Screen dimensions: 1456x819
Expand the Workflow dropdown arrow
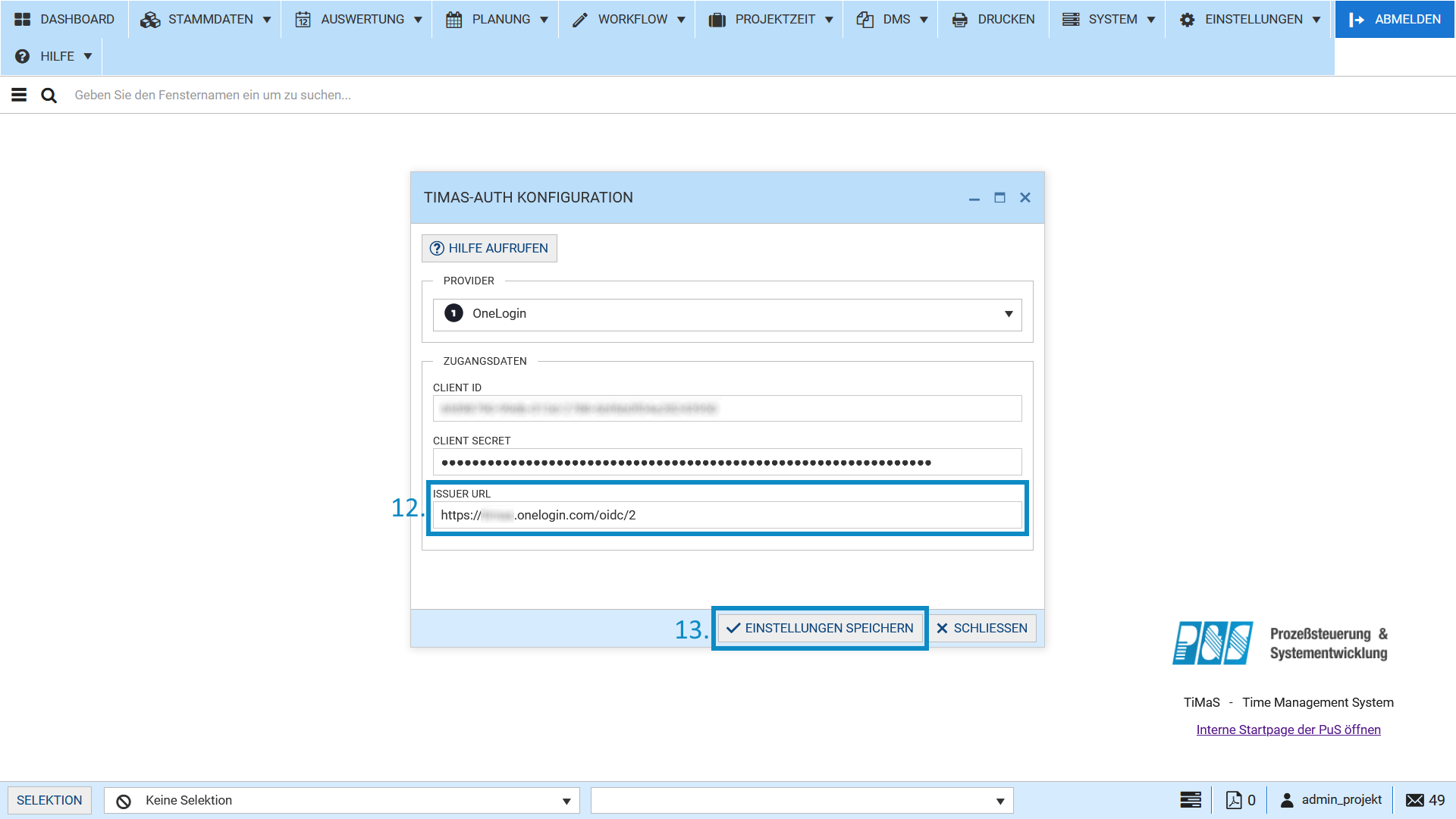[x=681, y=20]
